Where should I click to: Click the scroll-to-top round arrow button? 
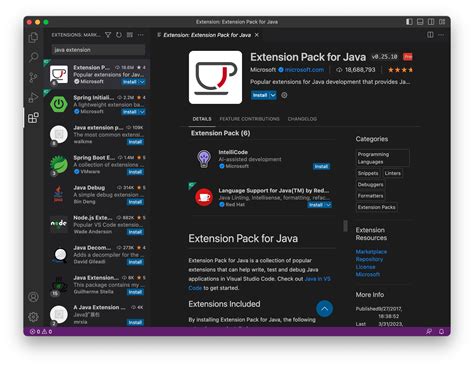coord(324,309)
